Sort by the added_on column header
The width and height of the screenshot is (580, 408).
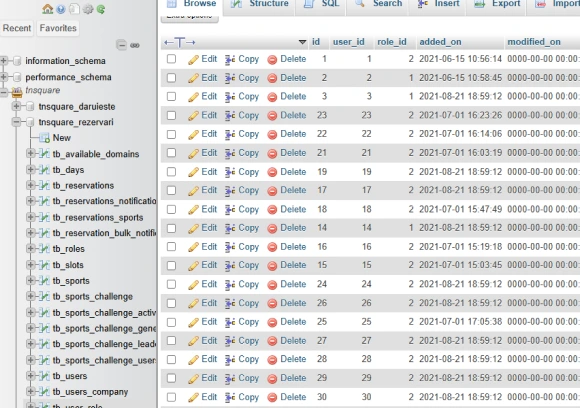(440, 42)
